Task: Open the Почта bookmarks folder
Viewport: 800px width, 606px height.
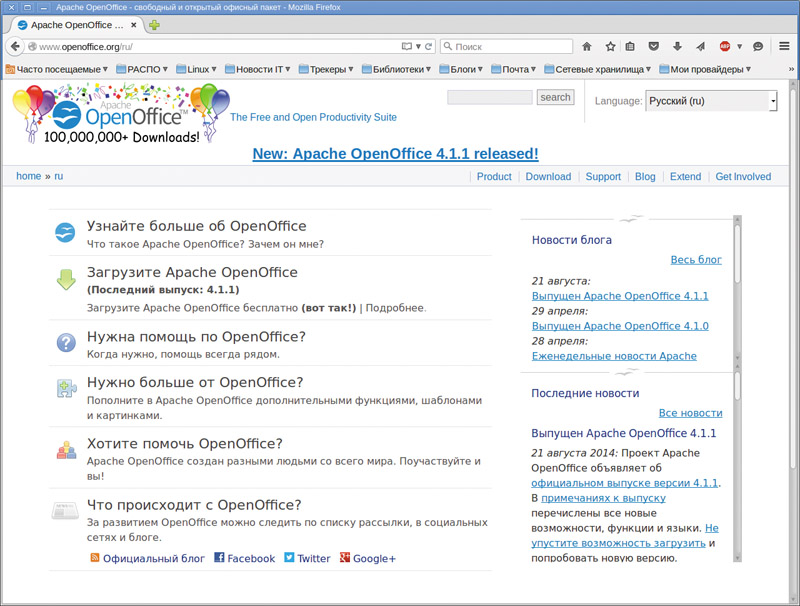Action: point(514,69)
